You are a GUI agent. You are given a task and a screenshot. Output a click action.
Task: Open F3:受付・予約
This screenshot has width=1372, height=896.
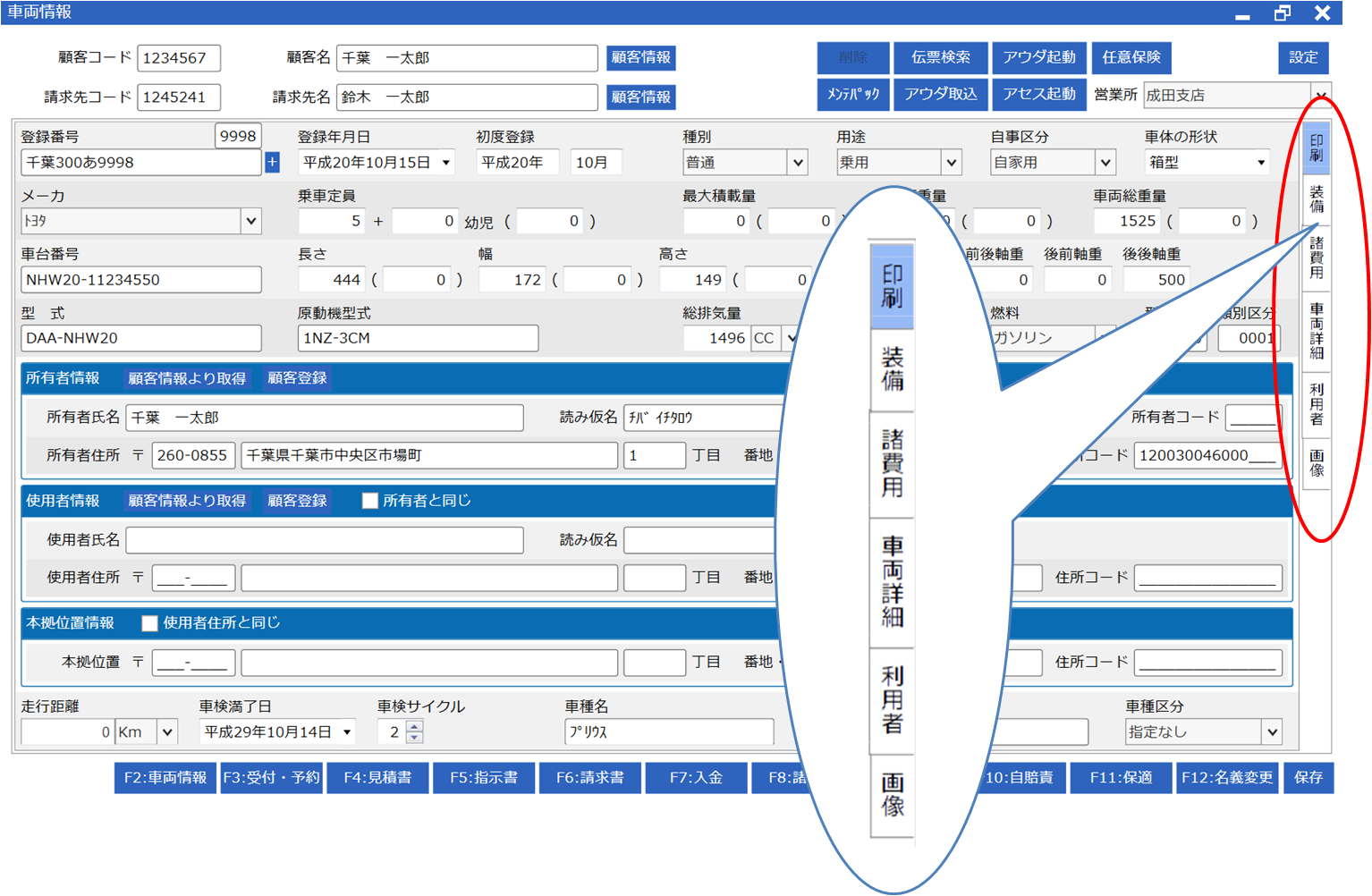pos(271,778)
